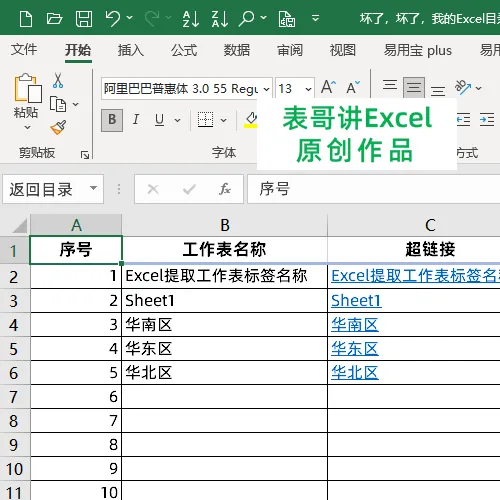Toggle Italic formatting

click(136, 119)
